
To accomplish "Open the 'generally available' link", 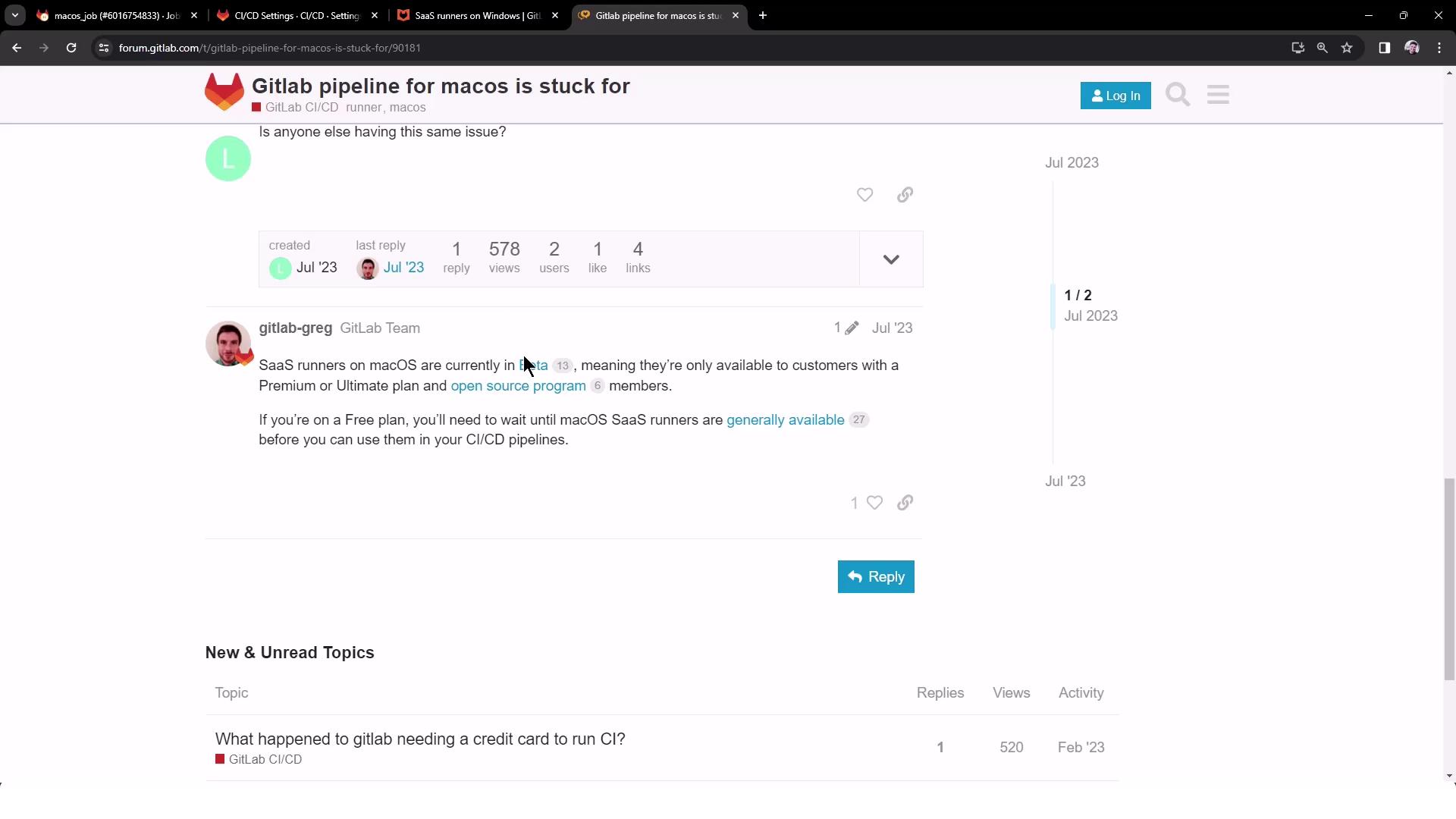I will (x=785, y=420).
